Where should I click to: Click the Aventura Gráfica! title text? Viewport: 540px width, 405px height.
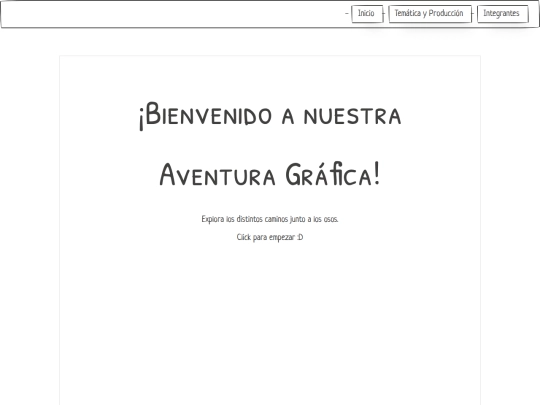click(x=270, y=175)
